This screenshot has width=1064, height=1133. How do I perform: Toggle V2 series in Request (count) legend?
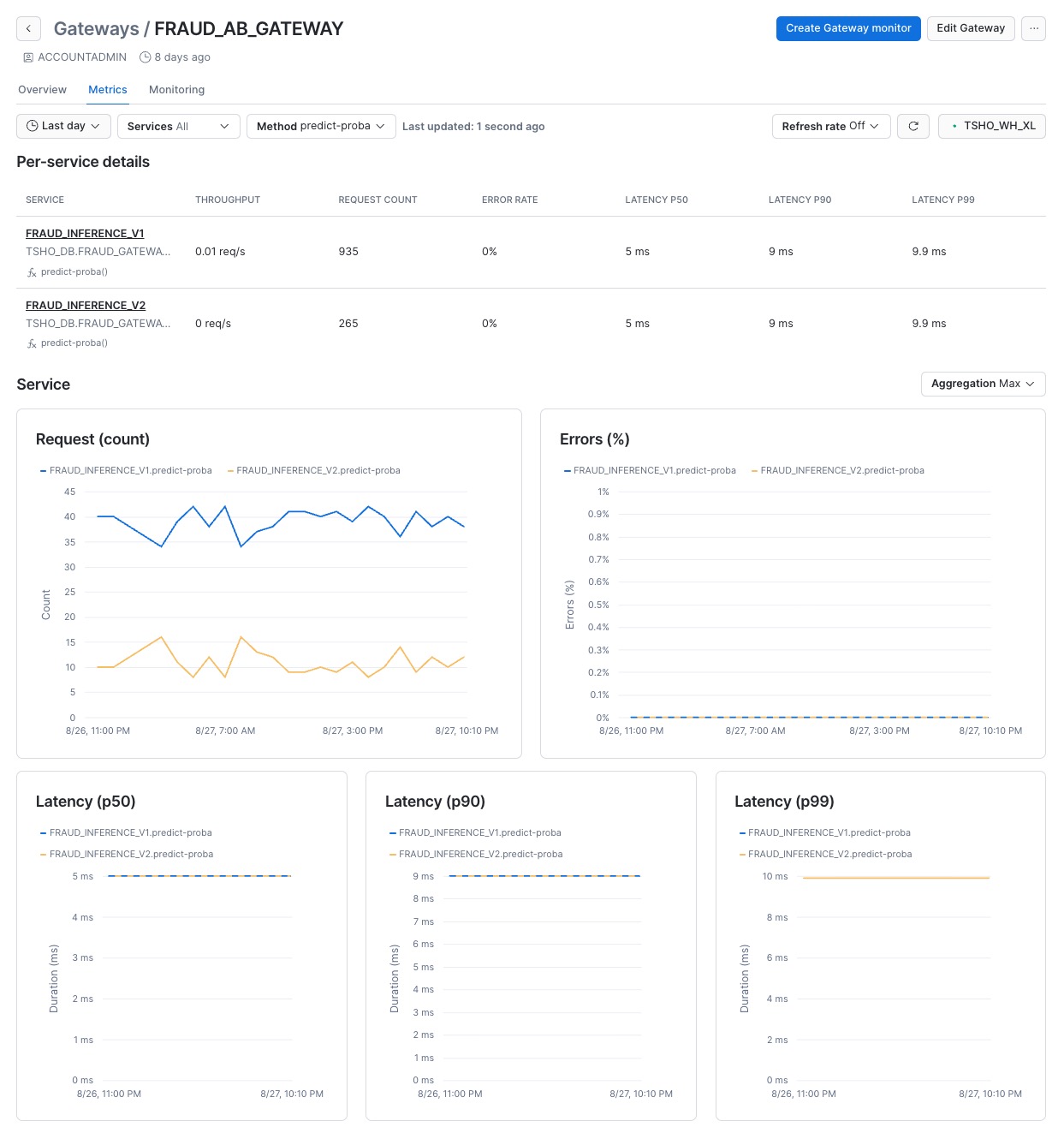pyautogui.click(x=314, y=470)
